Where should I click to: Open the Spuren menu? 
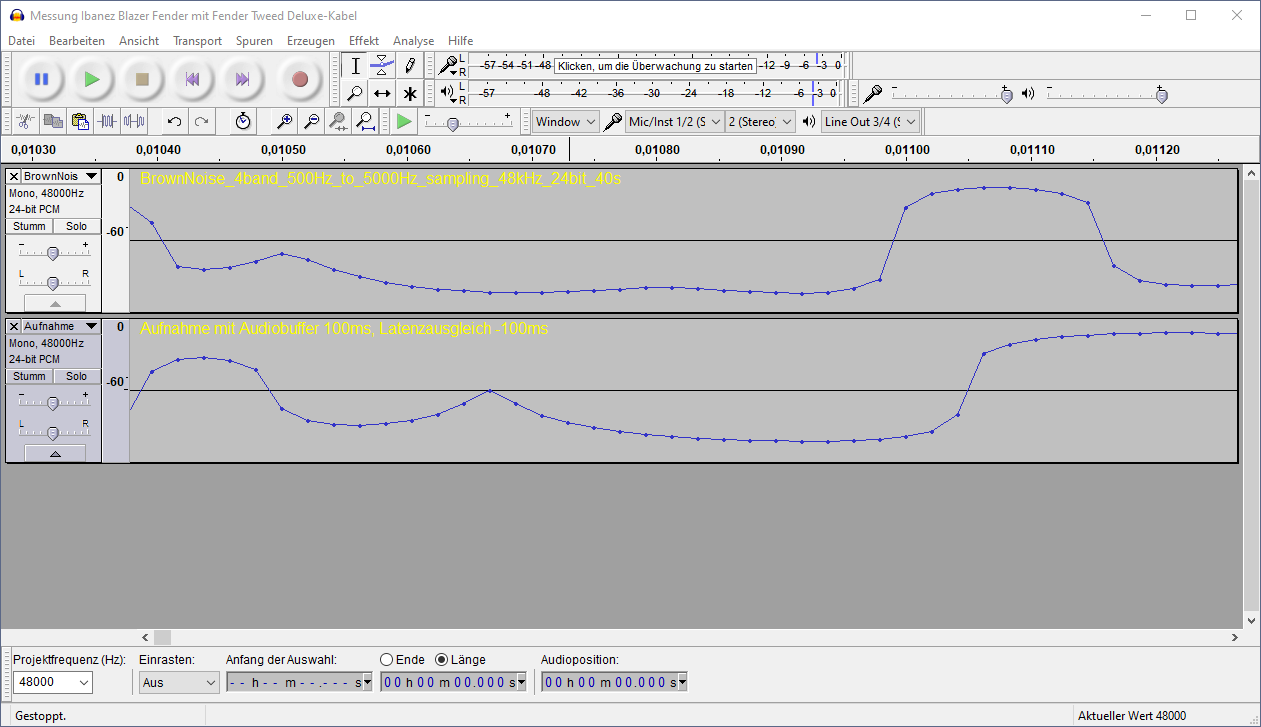pos(254,41)
